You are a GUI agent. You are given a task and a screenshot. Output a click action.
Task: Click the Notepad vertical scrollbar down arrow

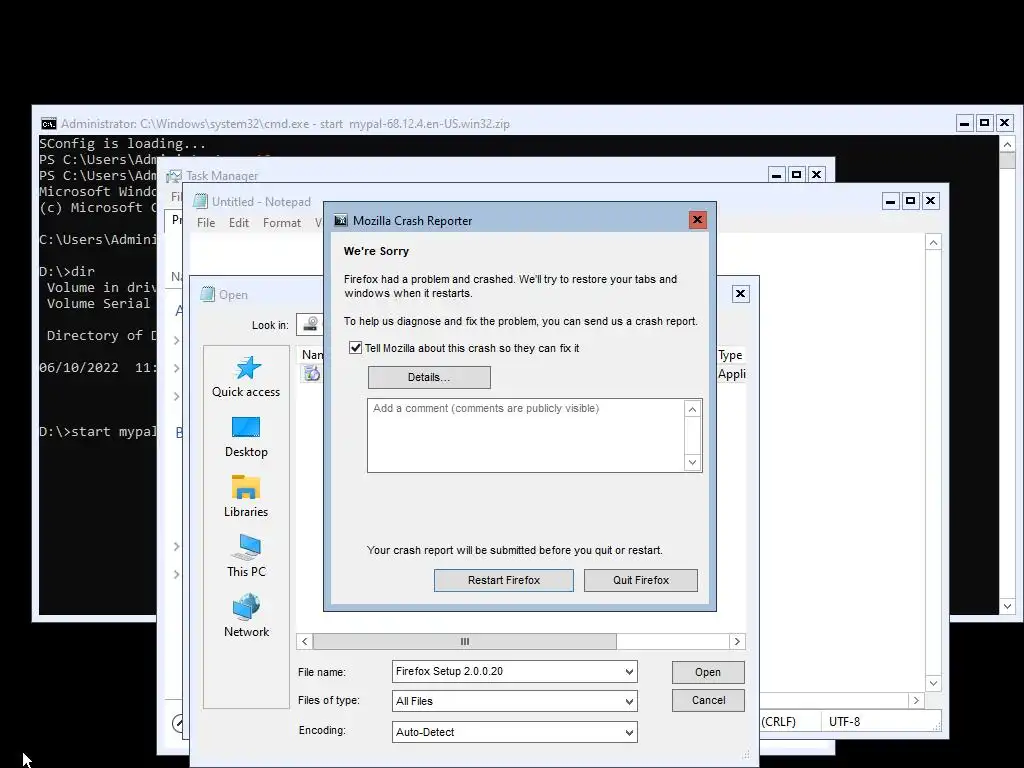click(x=933, y=683)
